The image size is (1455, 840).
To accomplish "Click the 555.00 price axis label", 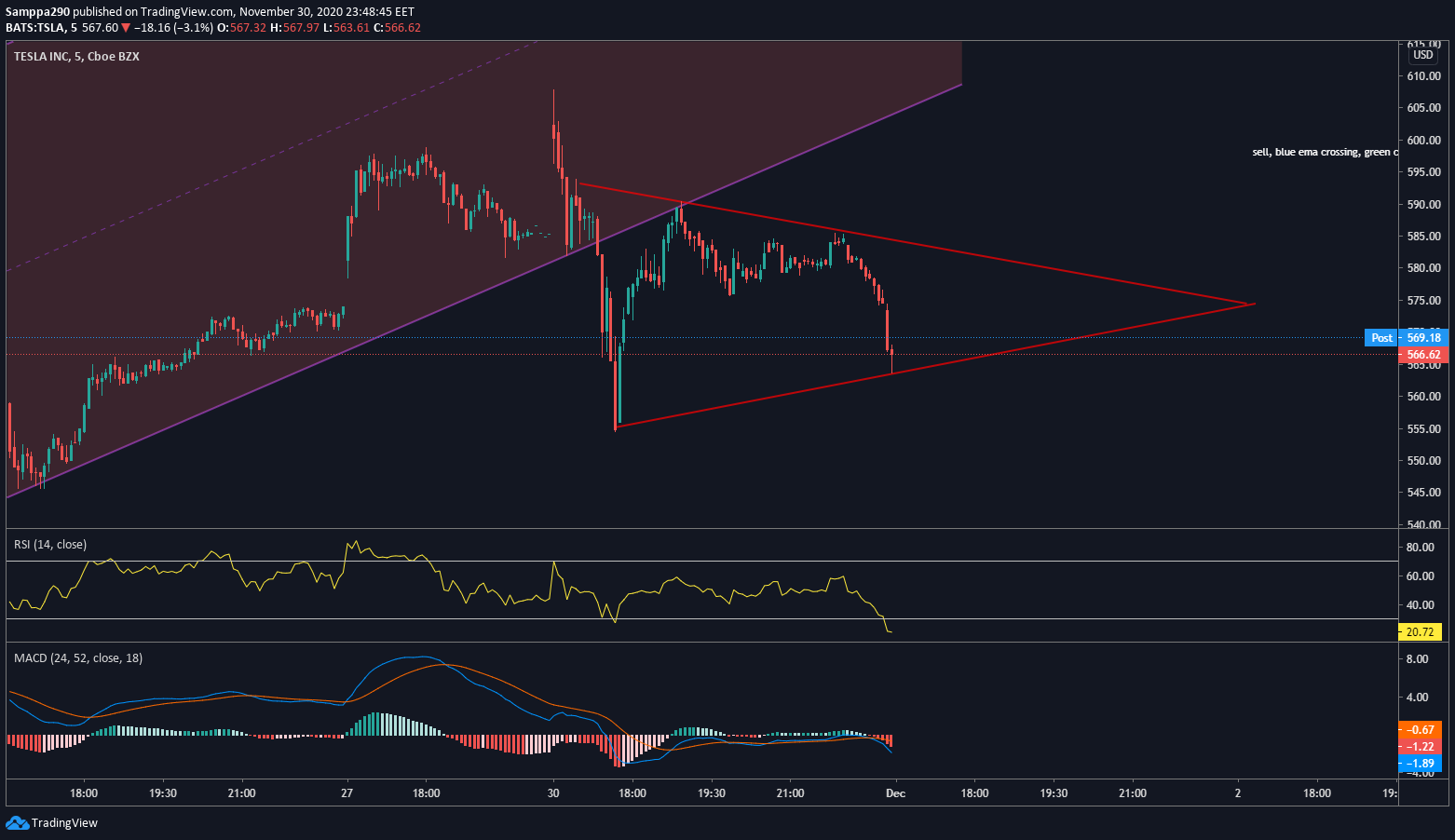I will point(1422,428).
